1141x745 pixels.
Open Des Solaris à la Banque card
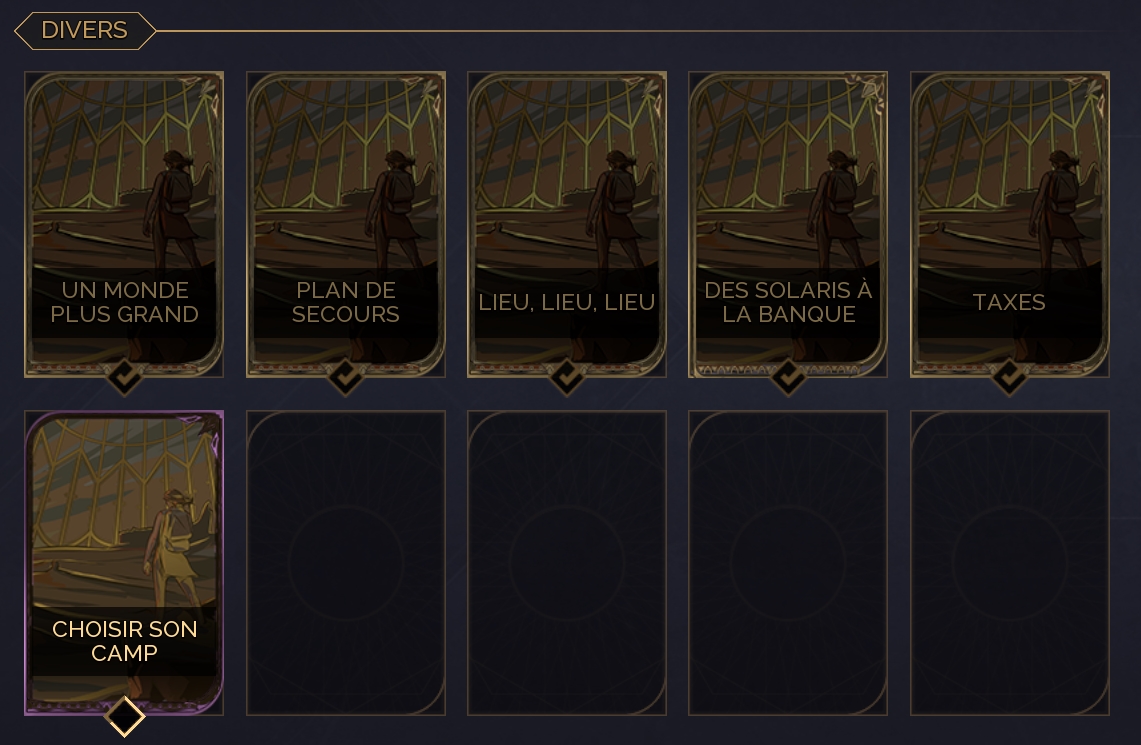(x=788, y=224)
